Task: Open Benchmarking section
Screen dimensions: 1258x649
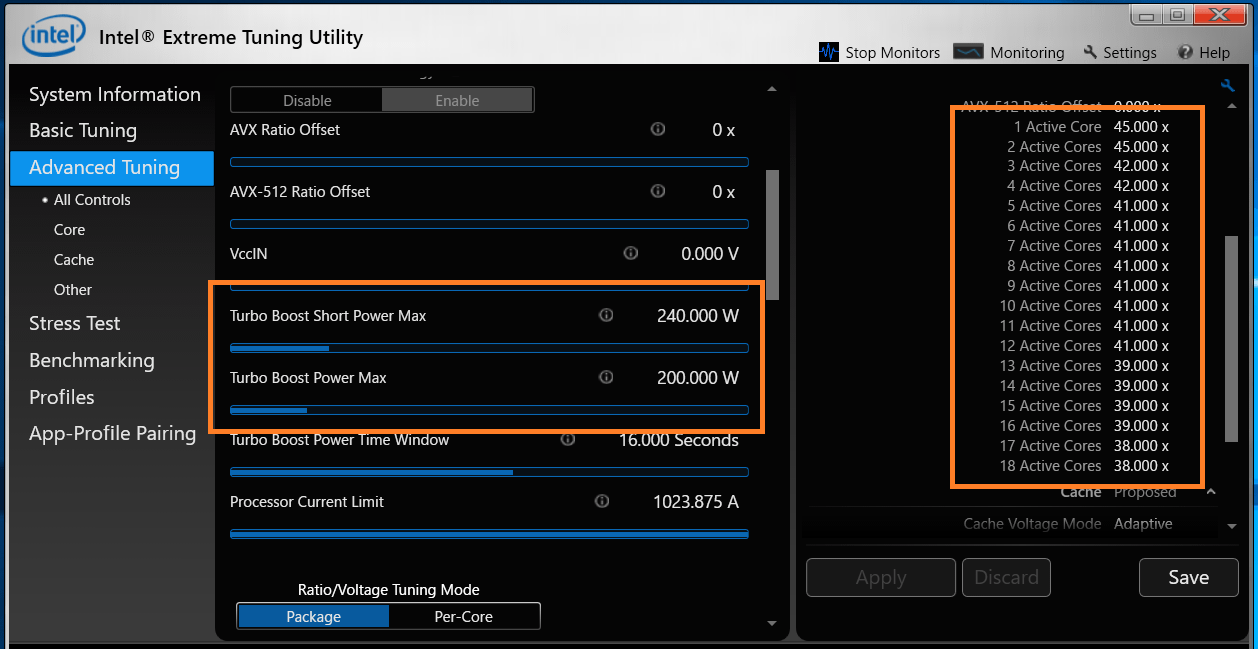Action: point(92,360)
